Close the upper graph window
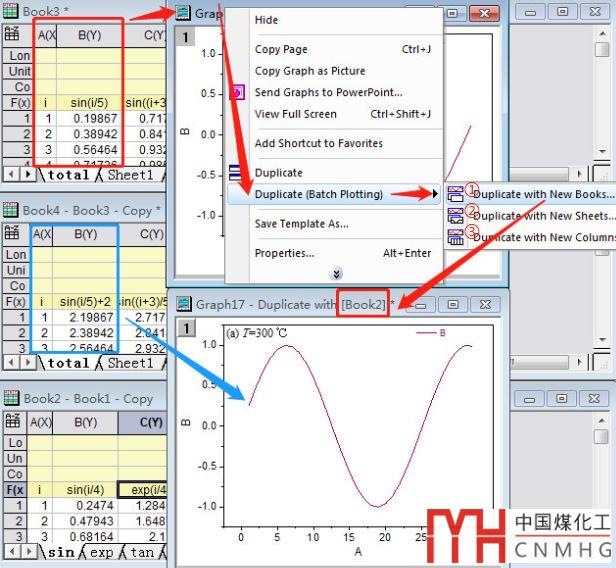The height and width of the screenshot is (568, 616). click(x=484, y=13)
